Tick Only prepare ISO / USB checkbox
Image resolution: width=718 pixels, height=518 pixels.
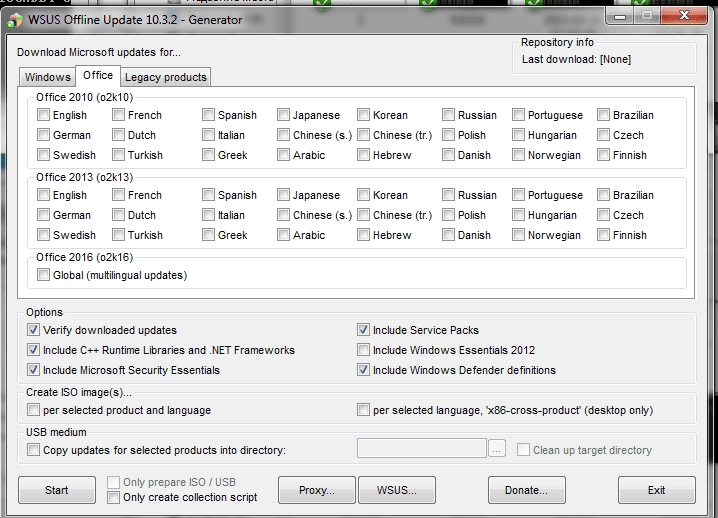pyautogui.click(x=113, y=482)
